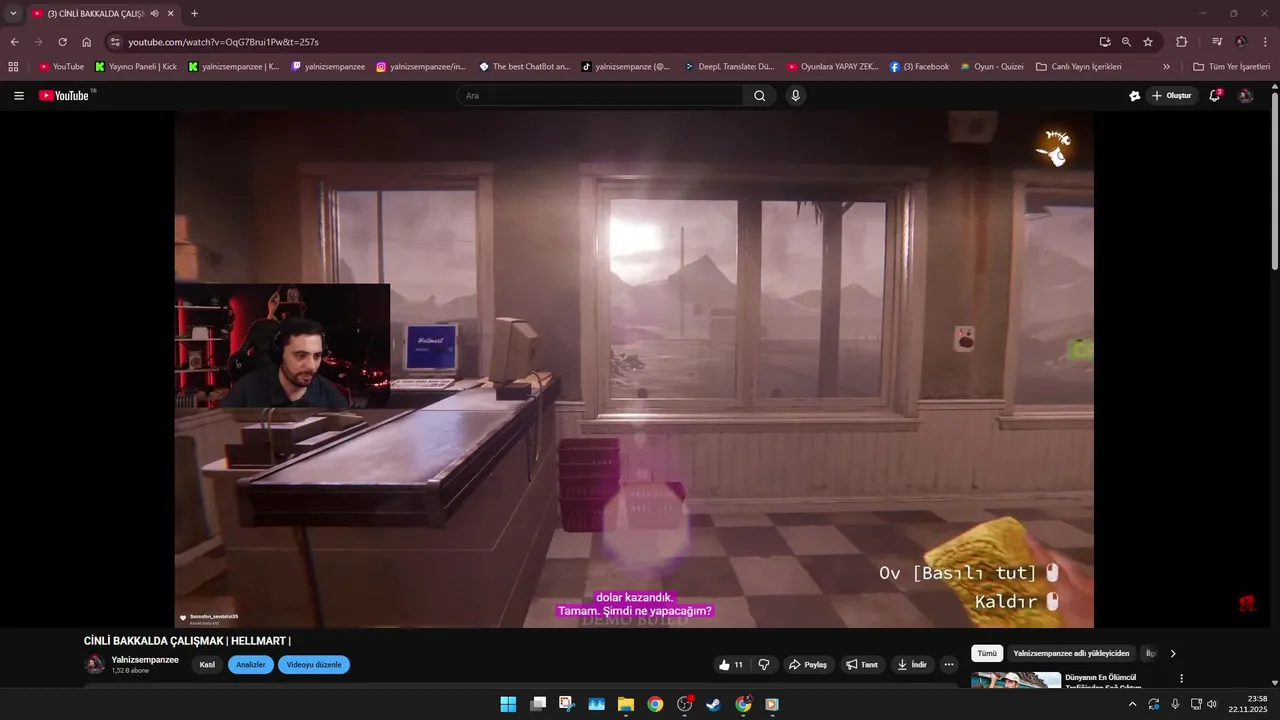Open the browser extensions puzzle icon
Viewport: 1280px width, 720px height.
(1182, 42)
